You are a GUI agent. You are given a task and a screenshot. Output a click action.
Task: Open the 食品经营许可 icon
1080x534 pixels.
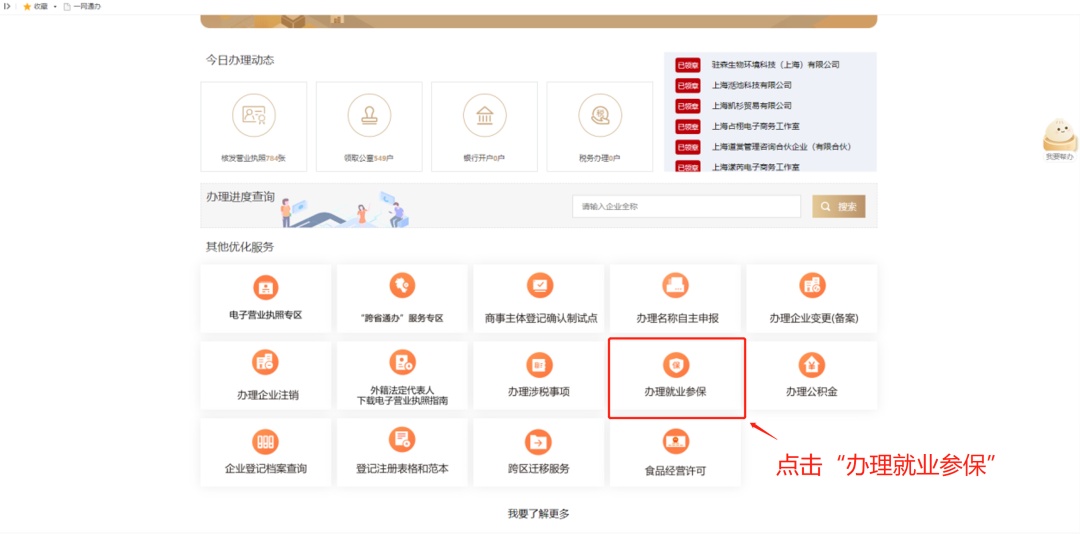click(676, 441)
